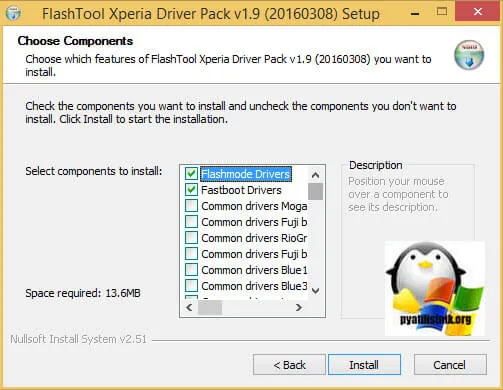Check the Common drivers RioGr checkbox

tap(191, 238)
